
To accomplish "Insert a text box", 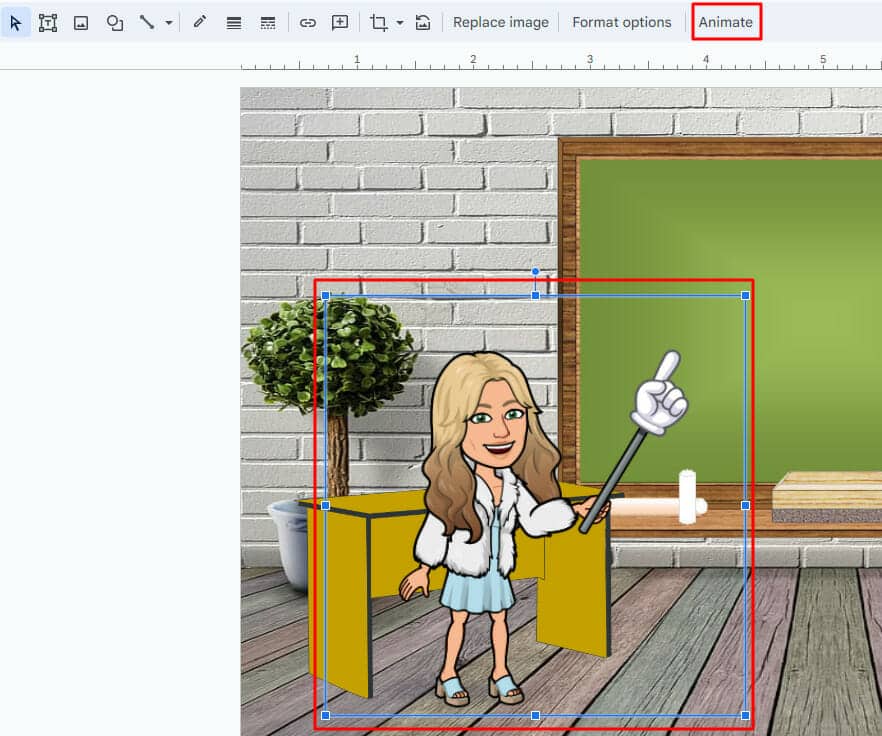I will click(x=46, y=21).
